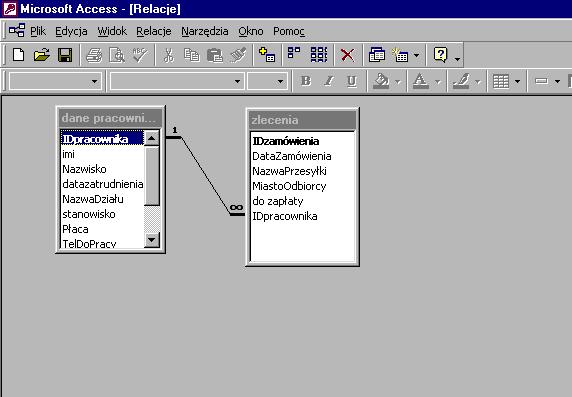This screenshot has width=572, height=397.
Task: Click the Office Assistant help icon
Action: (x=440, y=55)
